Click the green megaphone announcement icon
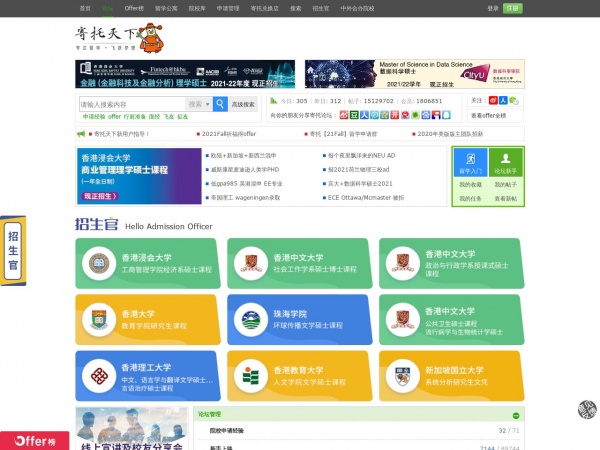Image resolution: width=600 pixels, height=450 pixels. click(x=81, y=134)
